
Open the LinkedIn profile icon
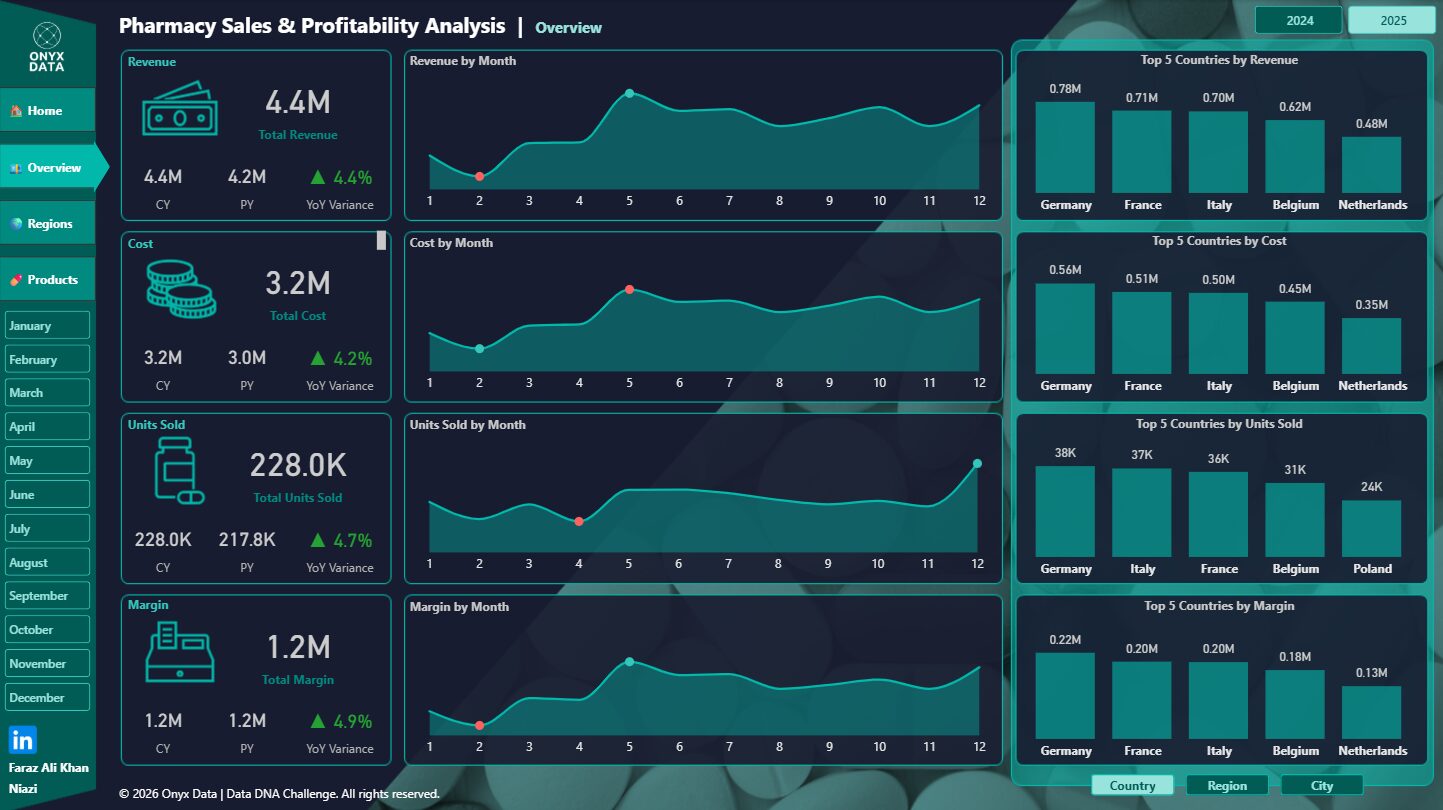[x=23, y=740]
